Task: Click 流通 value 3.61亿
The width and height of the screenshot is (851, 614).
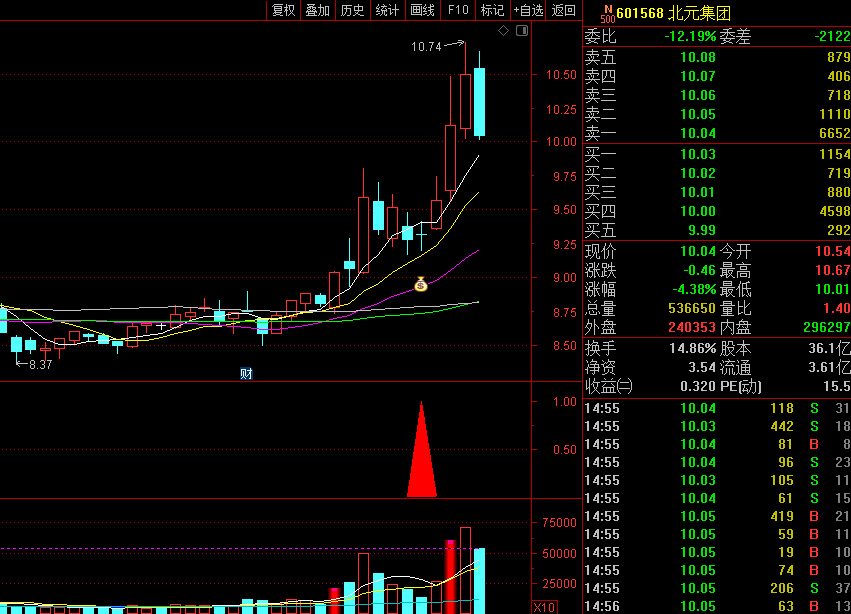Action: (829, 367)
